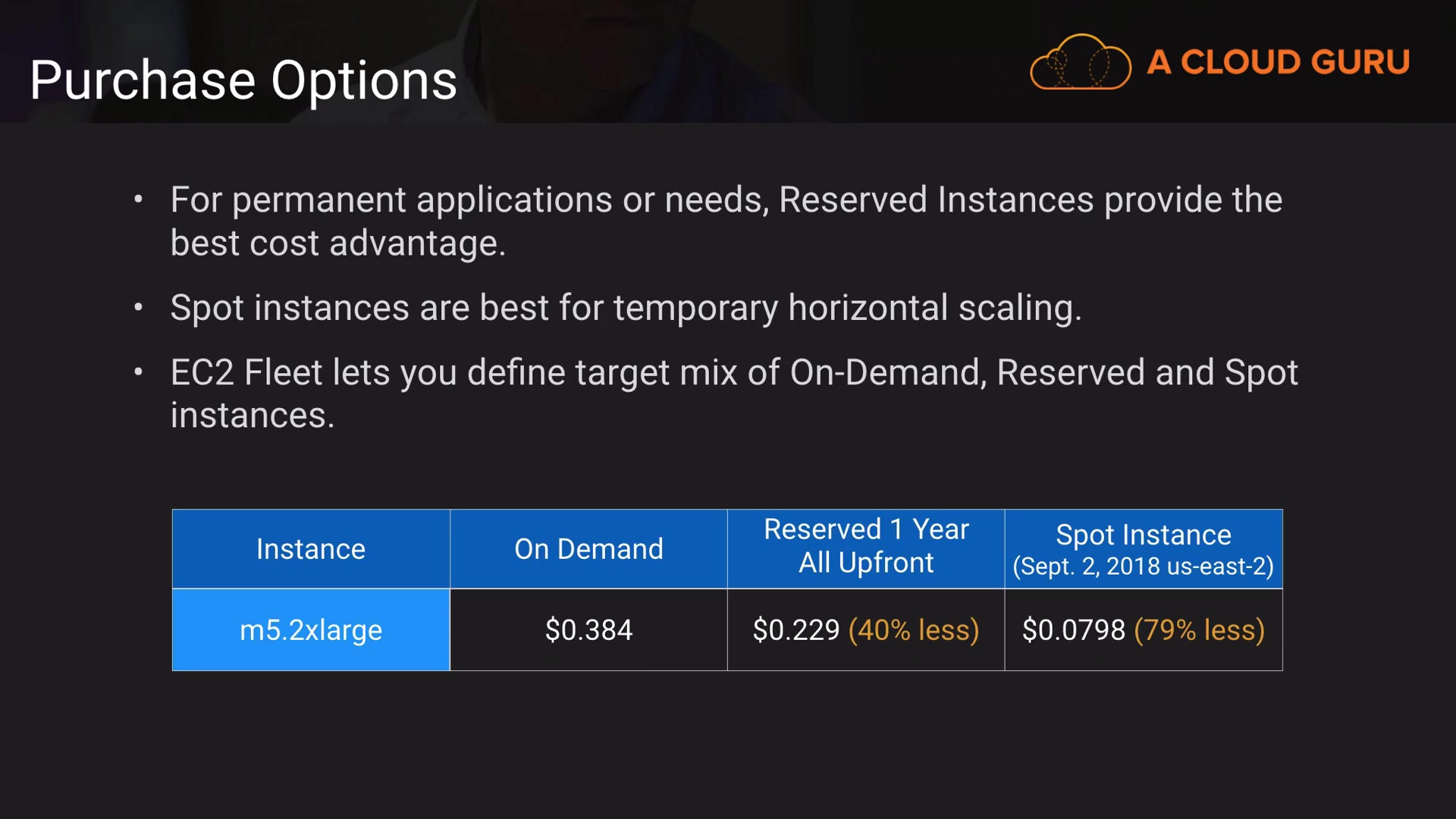Click the Sept. 2, 2018 us-east-2 subtitle

point(1143,566)
